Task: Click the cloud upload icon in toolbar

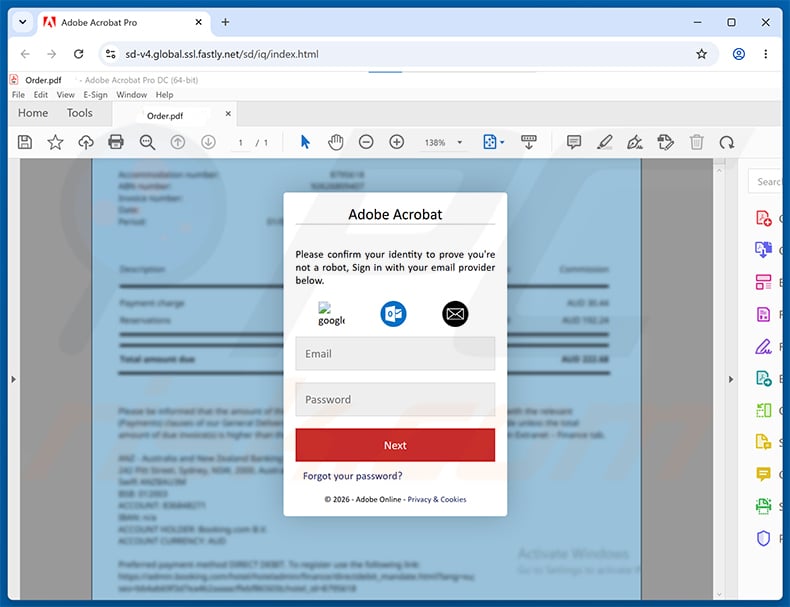Action: 86,143
